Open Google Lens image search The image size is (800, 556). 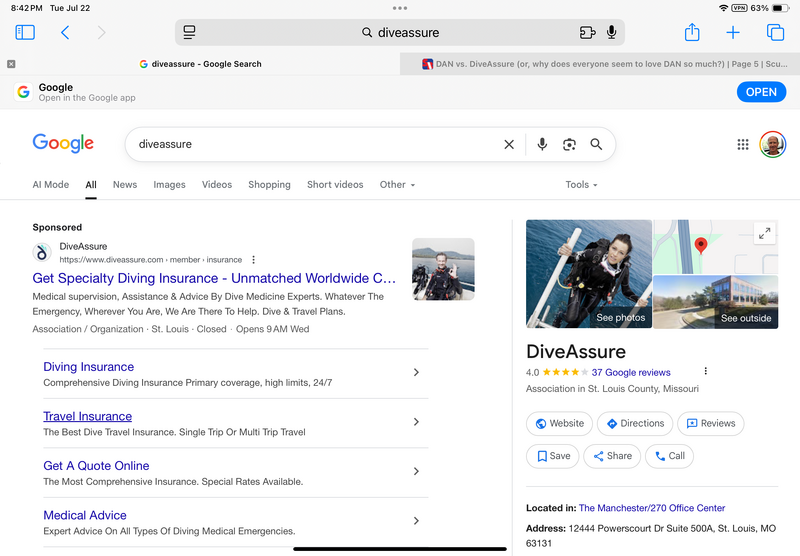tap(569, 144)
